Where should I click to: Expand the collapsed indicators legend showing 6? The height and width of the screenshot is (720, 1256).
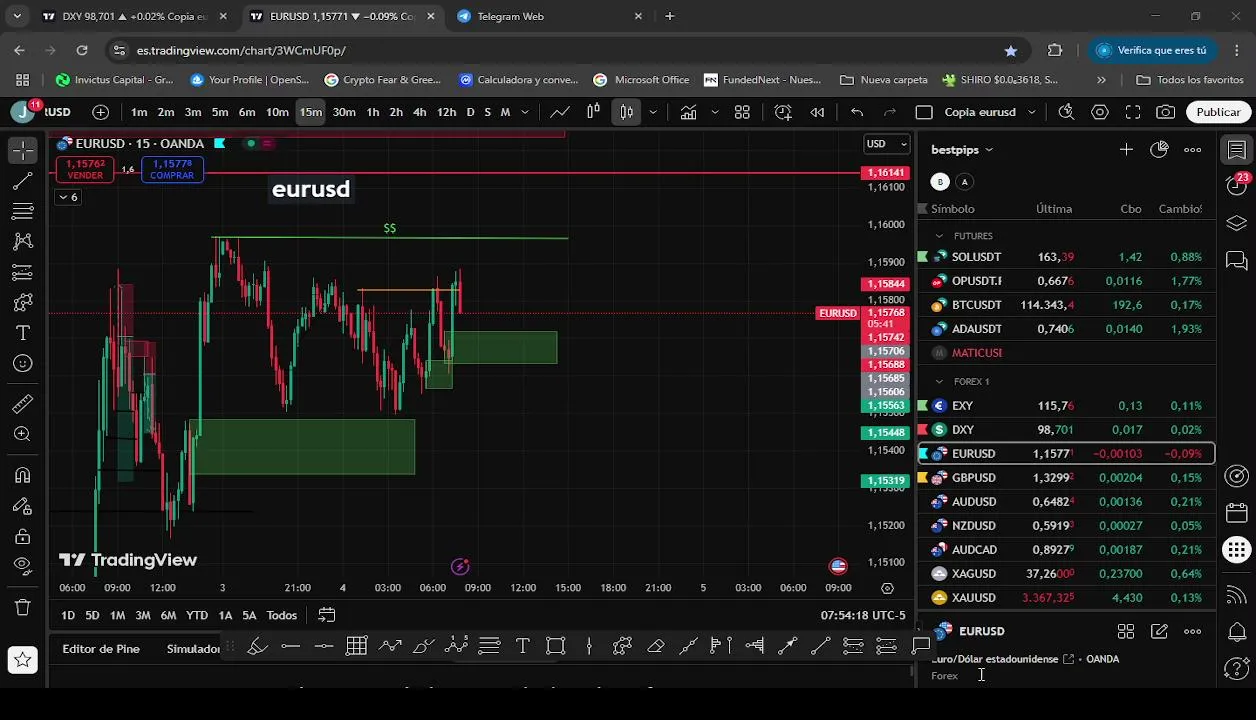68,197
